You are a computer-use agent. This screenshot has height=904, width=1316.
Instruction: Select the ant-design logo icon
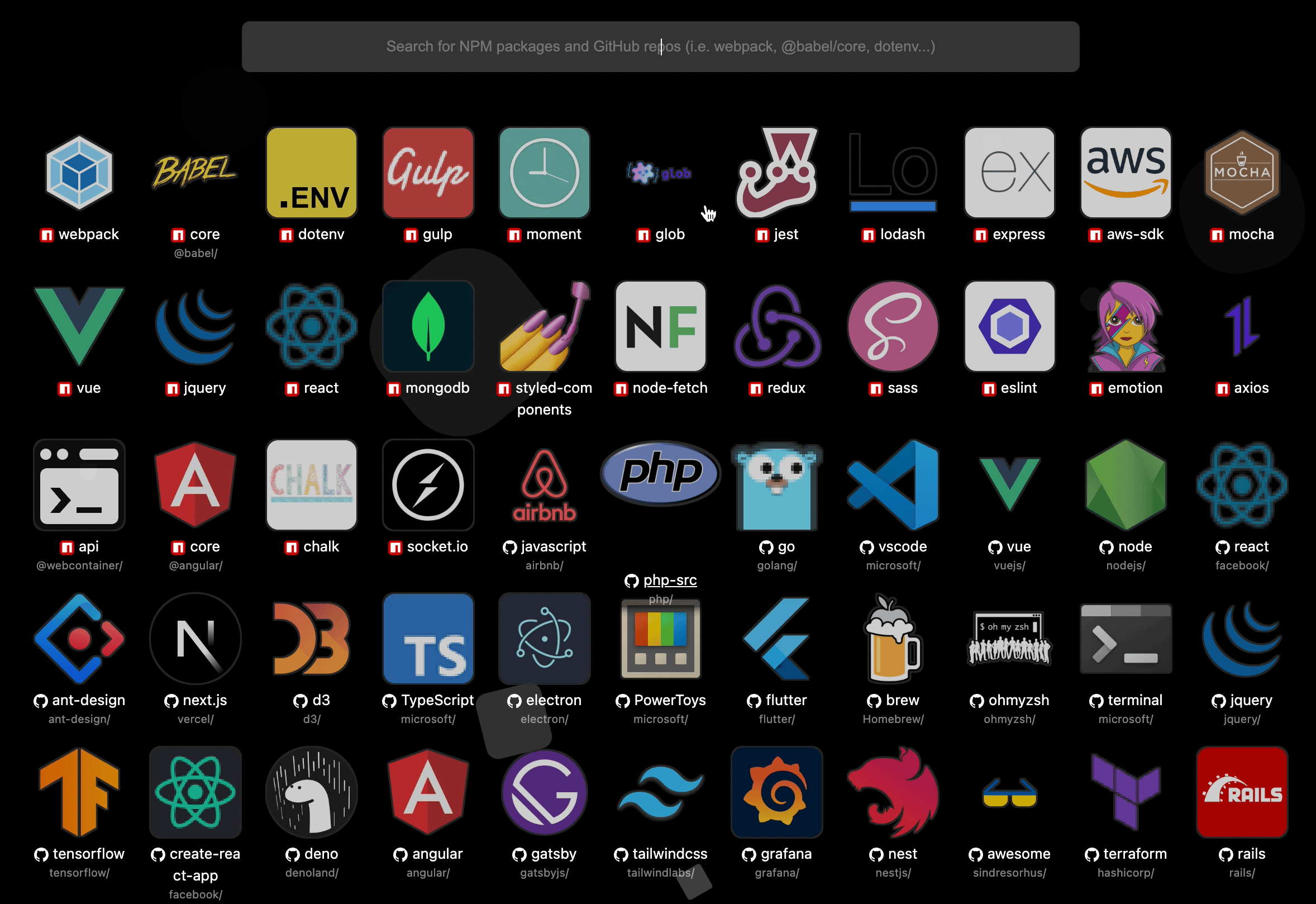pos(79,639)
